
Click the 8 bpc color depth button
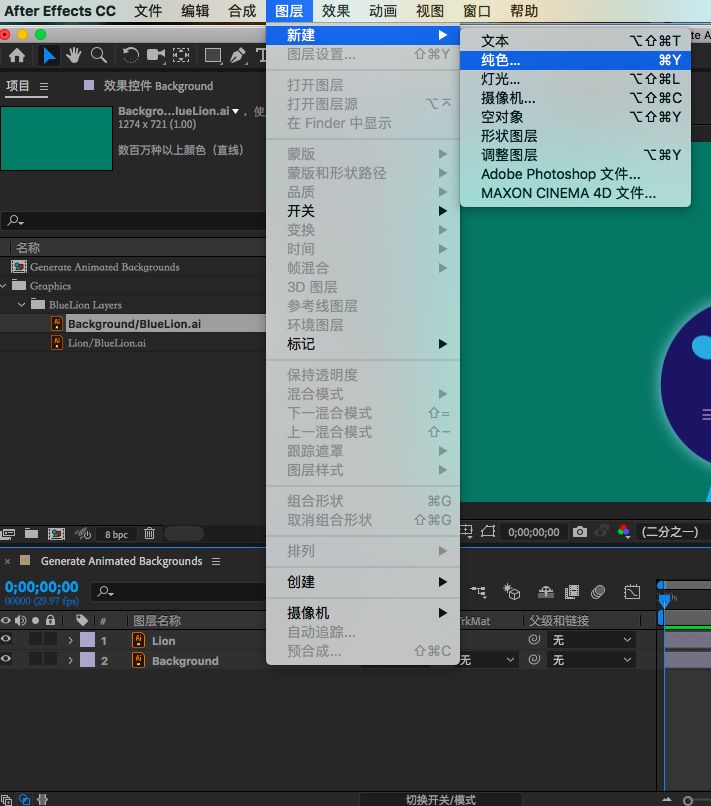(x=116, y=534)
